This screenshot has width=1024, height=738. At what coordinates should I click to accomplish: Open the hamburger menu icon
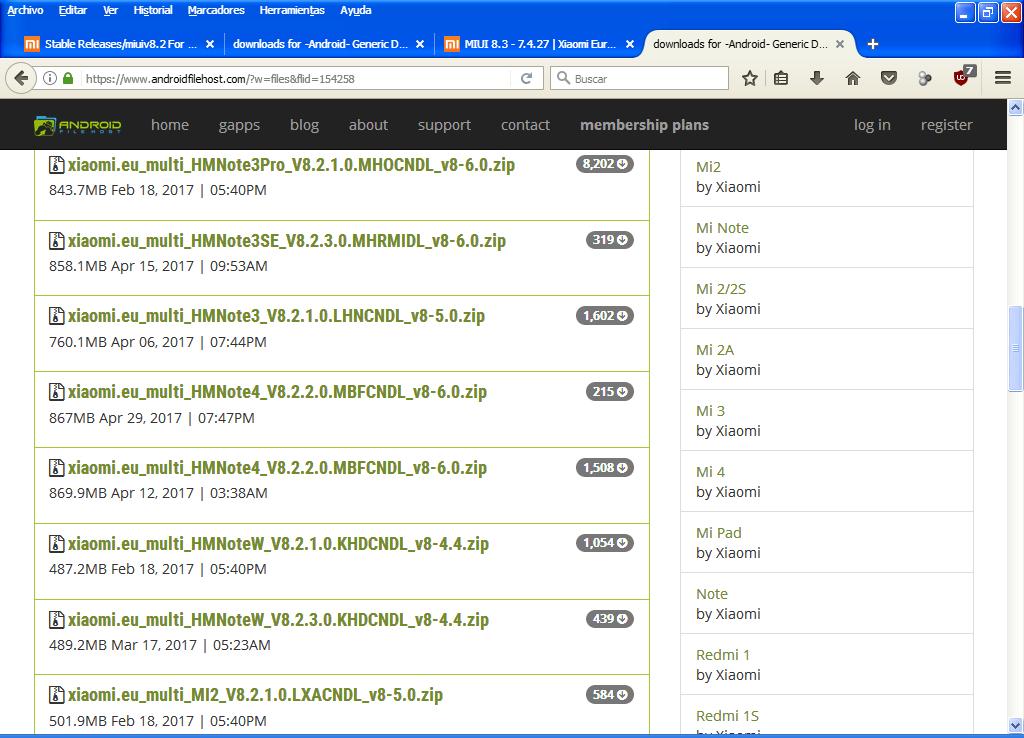coord(1003,78)
